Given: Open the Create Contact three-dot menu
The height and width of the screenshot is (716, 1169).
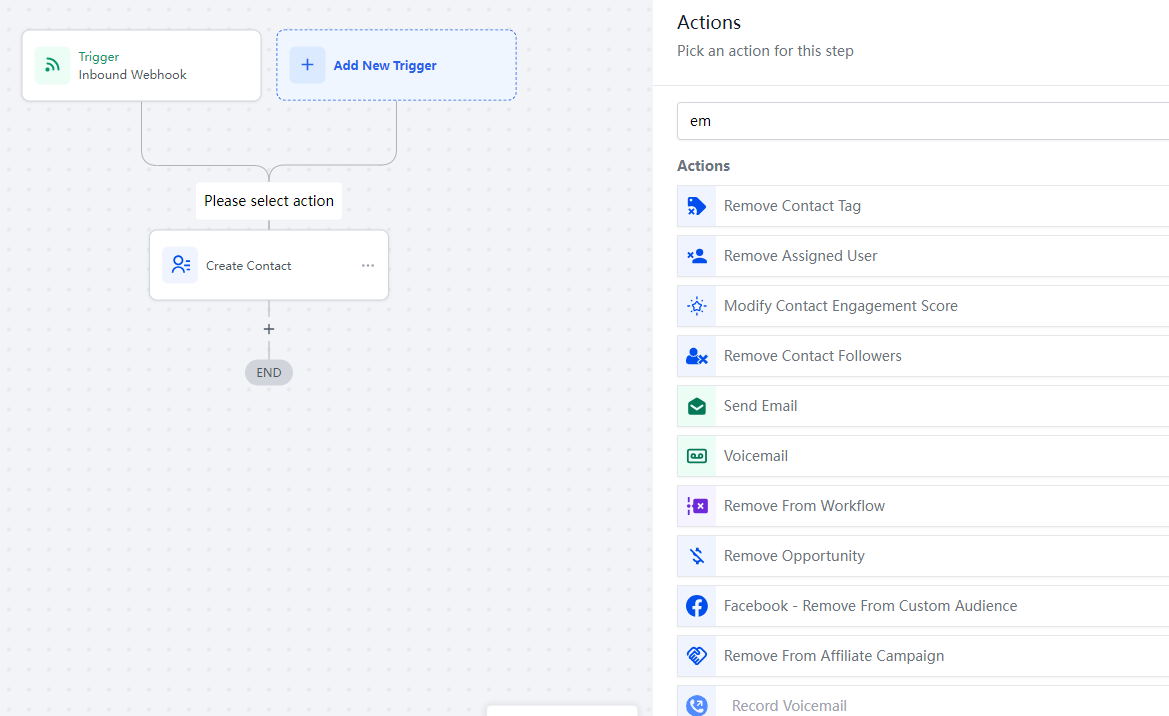Looking at the screenshot, I should 368,266.
